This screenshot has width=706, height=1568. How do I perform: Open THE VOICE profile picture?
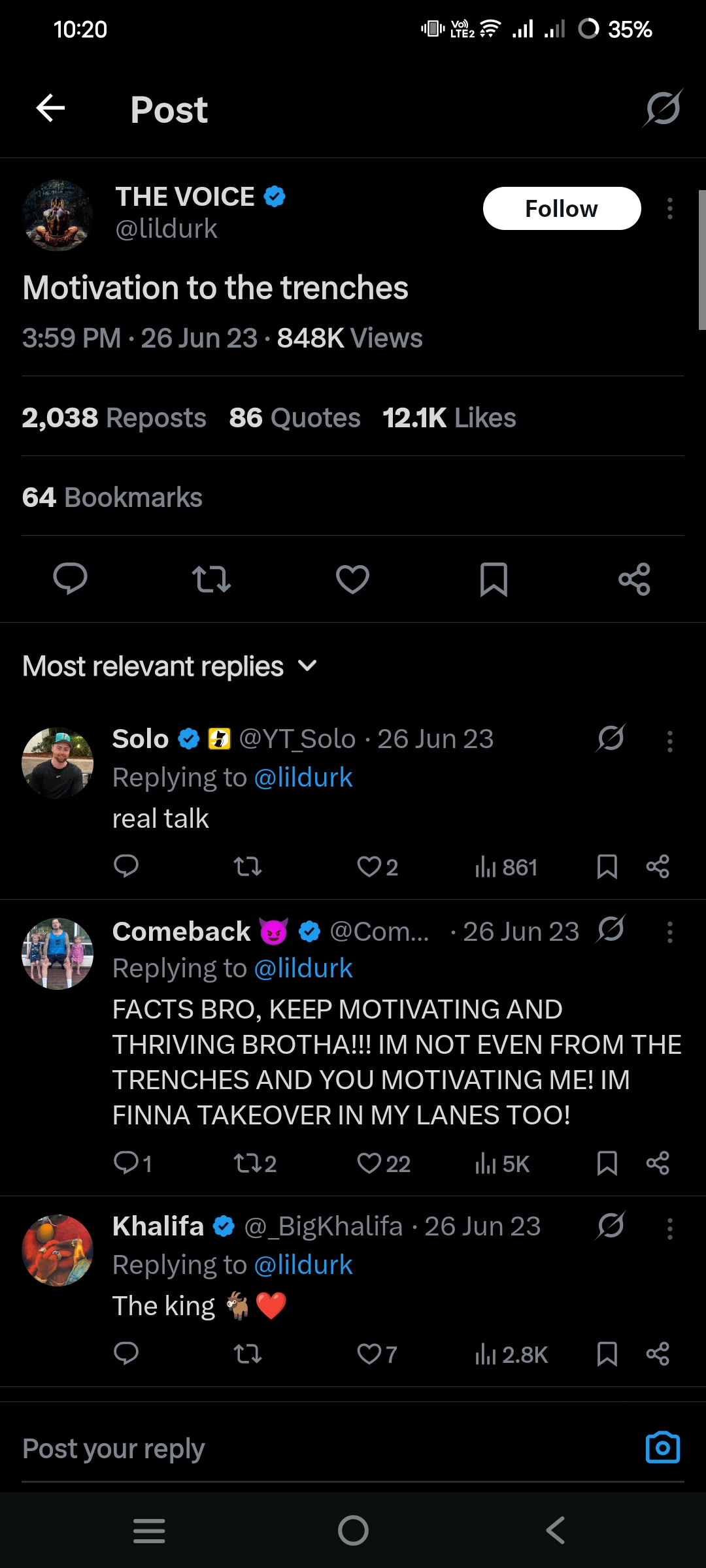[58, 216]
